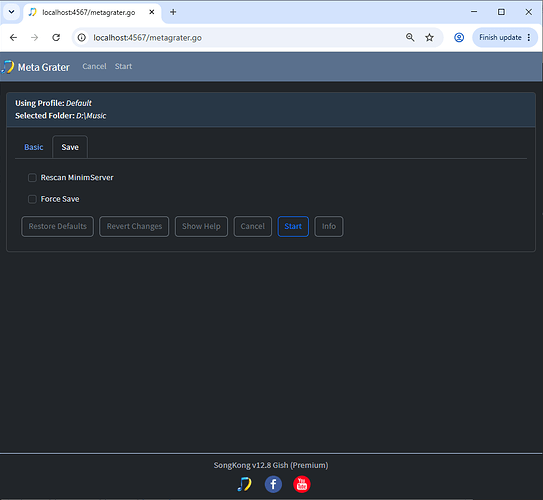543x500 pixels.
Task: Select the Save tab
Action: (x=70, y=147)
